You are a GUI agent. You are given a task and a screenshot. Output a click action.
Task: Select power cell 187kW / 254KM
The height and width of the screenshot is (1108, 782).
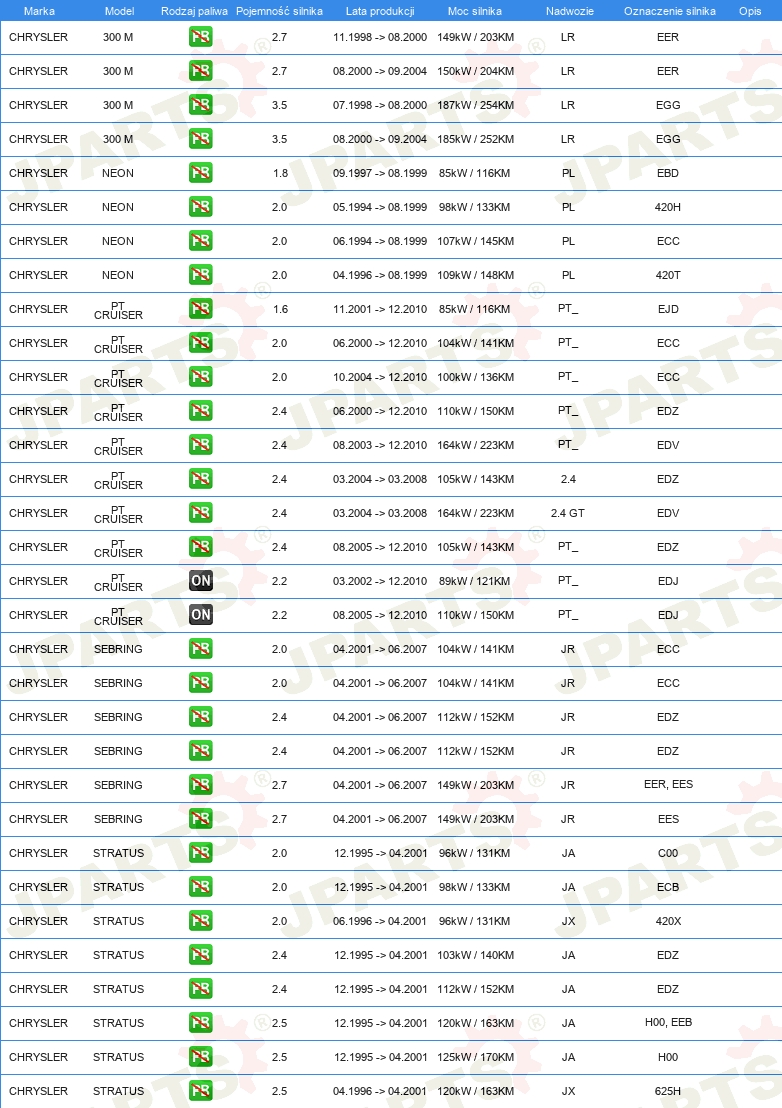click(x=475, y=105)
